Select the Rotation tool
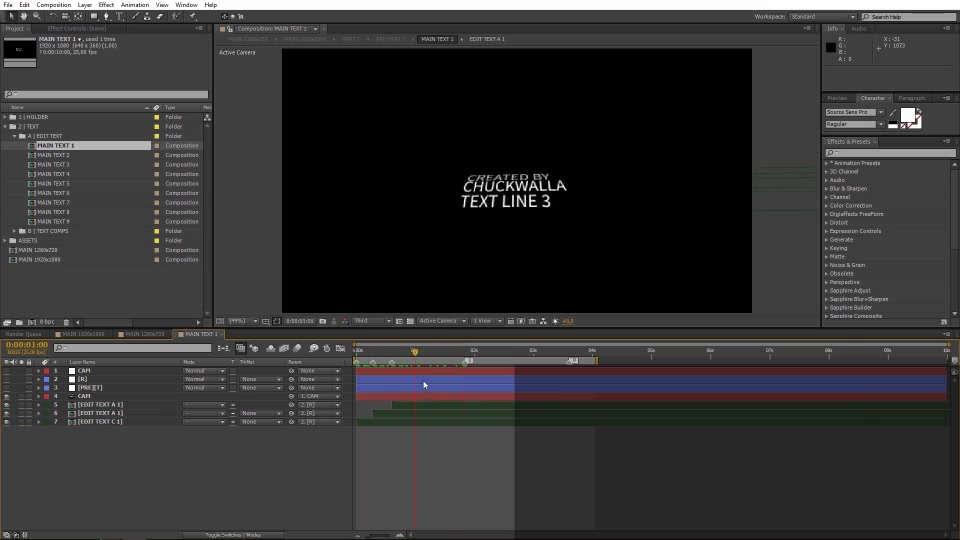 pos(53,17)
